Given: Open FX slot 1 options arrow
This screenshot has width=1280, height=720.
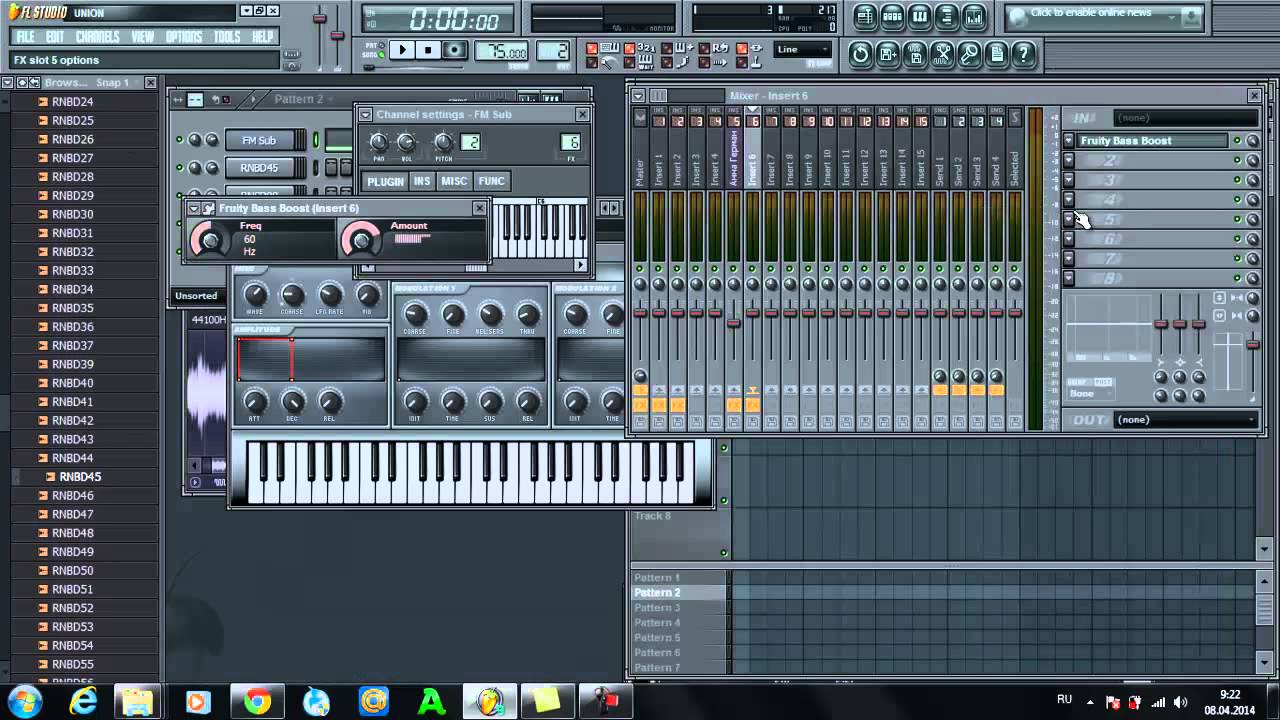Looking at the screenshot, I should point(1068,141).
